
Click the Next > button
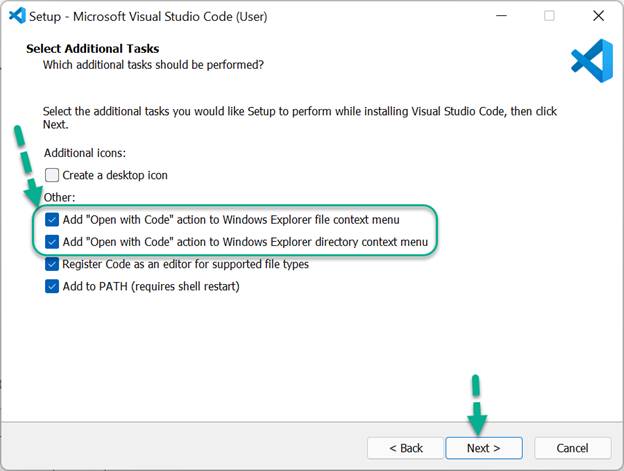pos(484,448)
